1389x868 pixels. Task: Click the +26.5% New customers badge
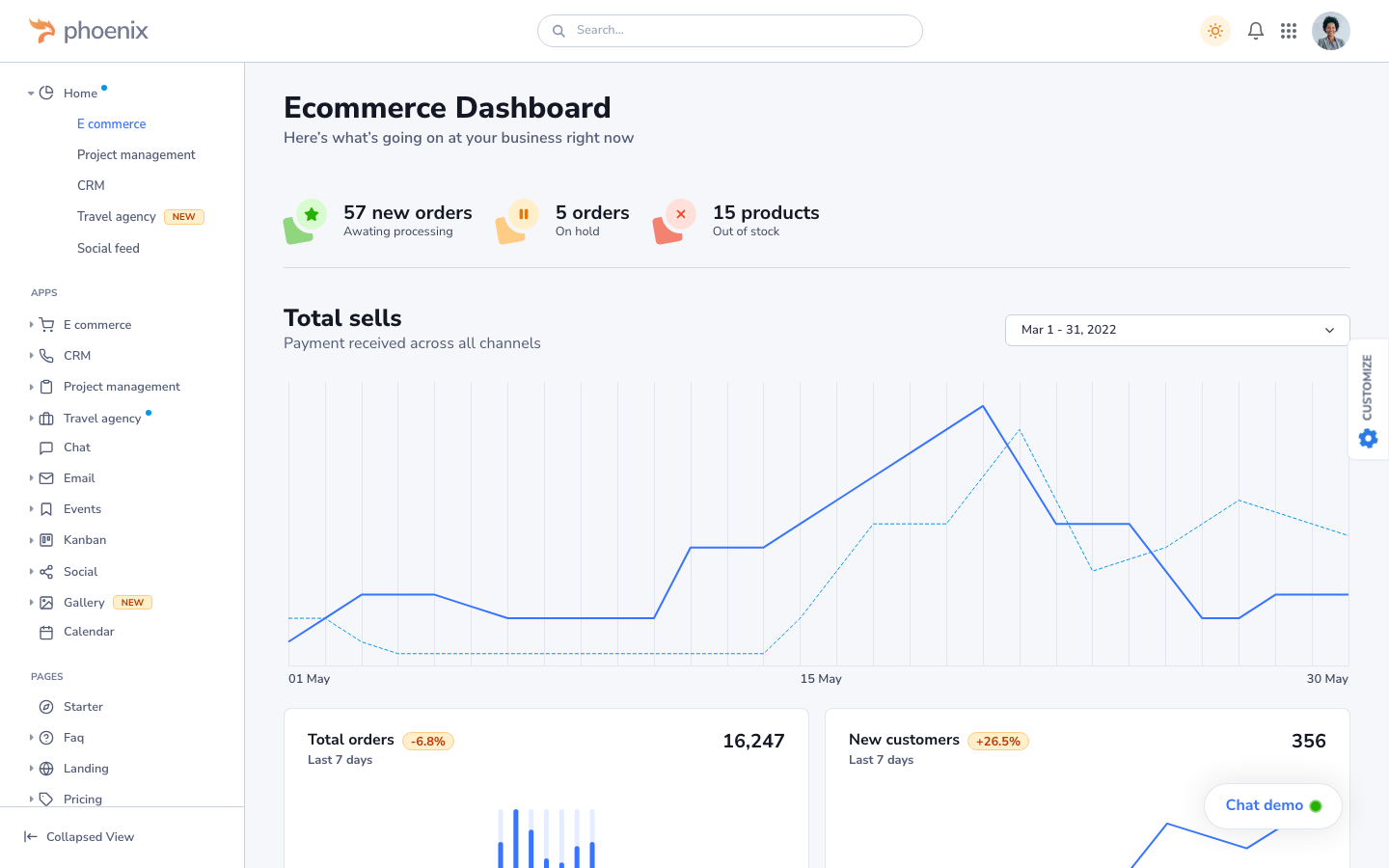[x=998, y=742]
